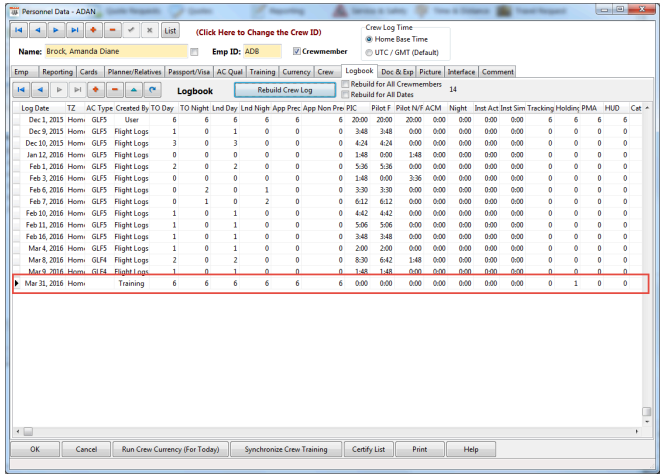Screen dimensions: 661x476
Task: Go to first personnel record in top toolbar
Action: [x=19, y=30]
